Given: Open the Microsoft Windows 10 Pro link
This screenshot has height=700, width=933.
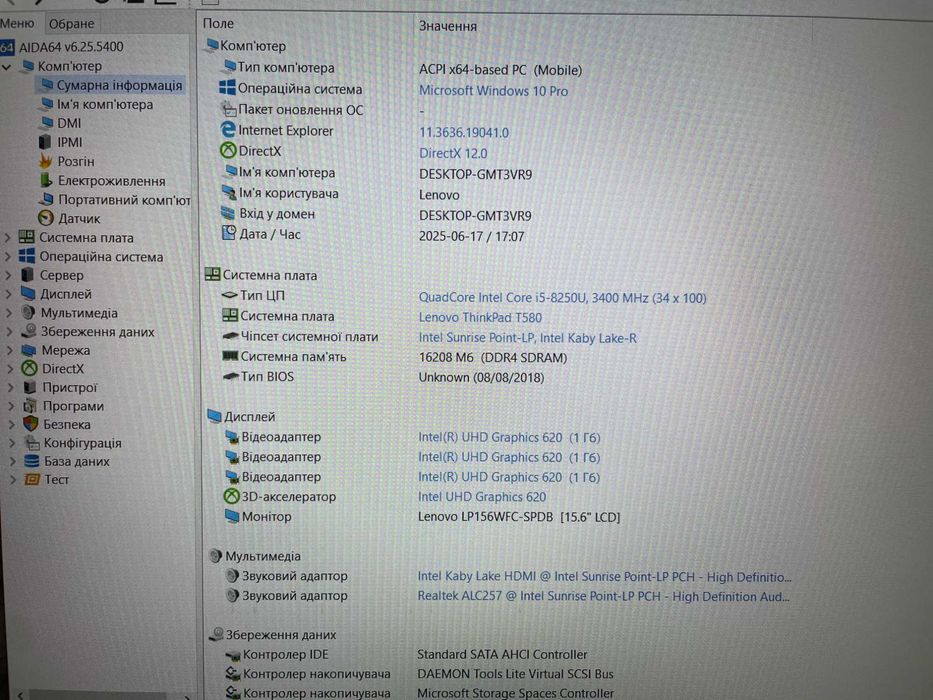Looking at the screenshot, I should (x=493, y=91).
